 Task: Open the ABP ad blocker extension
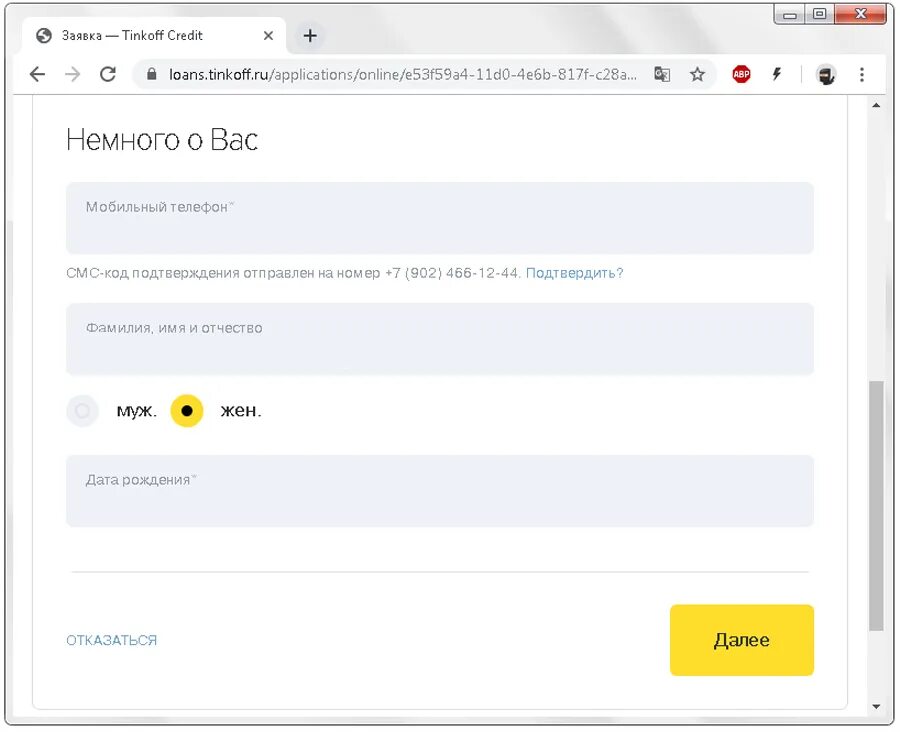(x=741, y=75)
